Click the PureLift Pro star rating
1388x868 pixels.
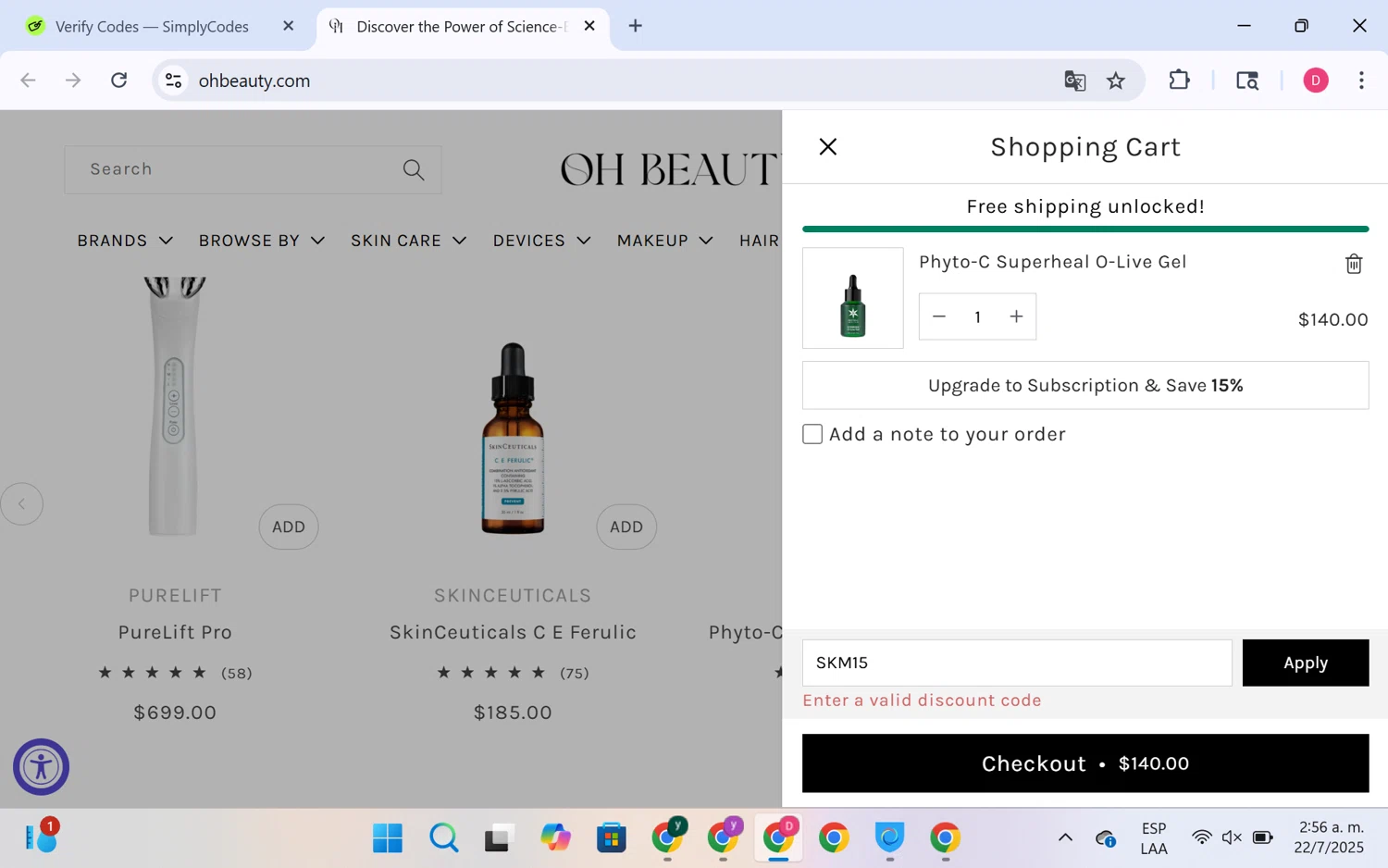point(153,673)
